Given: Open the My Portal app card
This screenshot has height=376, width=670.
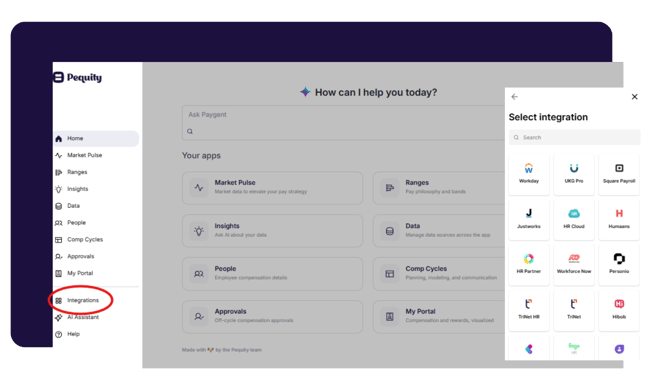Looking at the screenshot, I should [x=439, y=317].
